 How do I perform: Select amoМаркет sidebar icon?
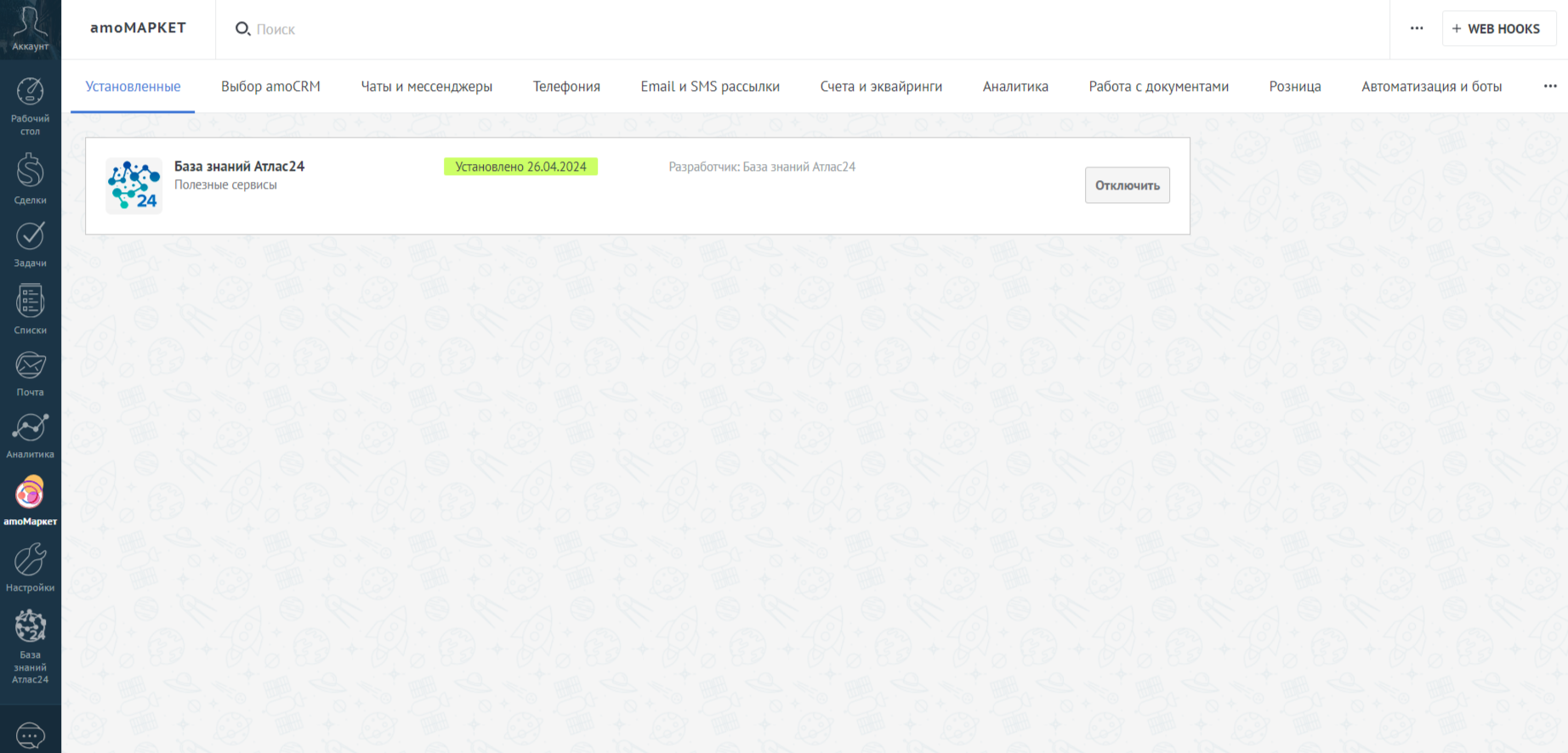coord(31,501)
